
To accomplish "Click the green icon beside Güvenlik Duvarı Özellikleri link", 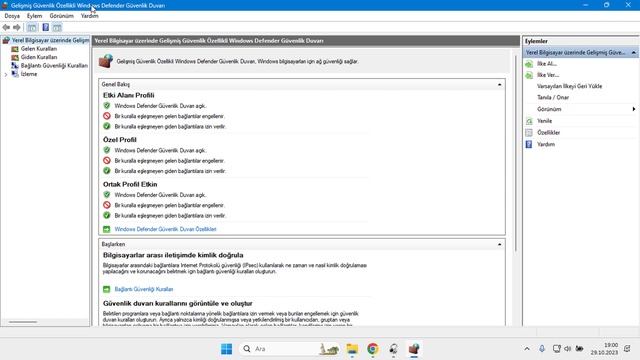I will click(x=107, y=229).
